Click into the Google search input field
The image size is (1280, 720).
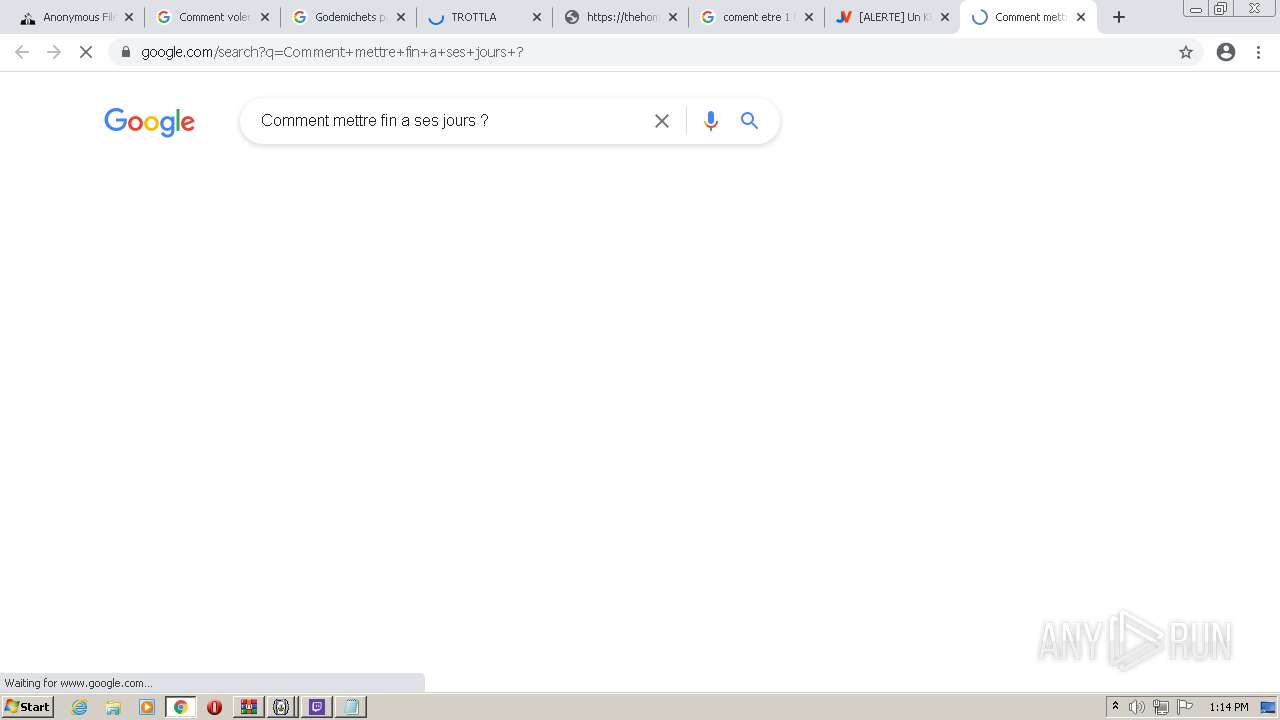(x=450, y=121)
